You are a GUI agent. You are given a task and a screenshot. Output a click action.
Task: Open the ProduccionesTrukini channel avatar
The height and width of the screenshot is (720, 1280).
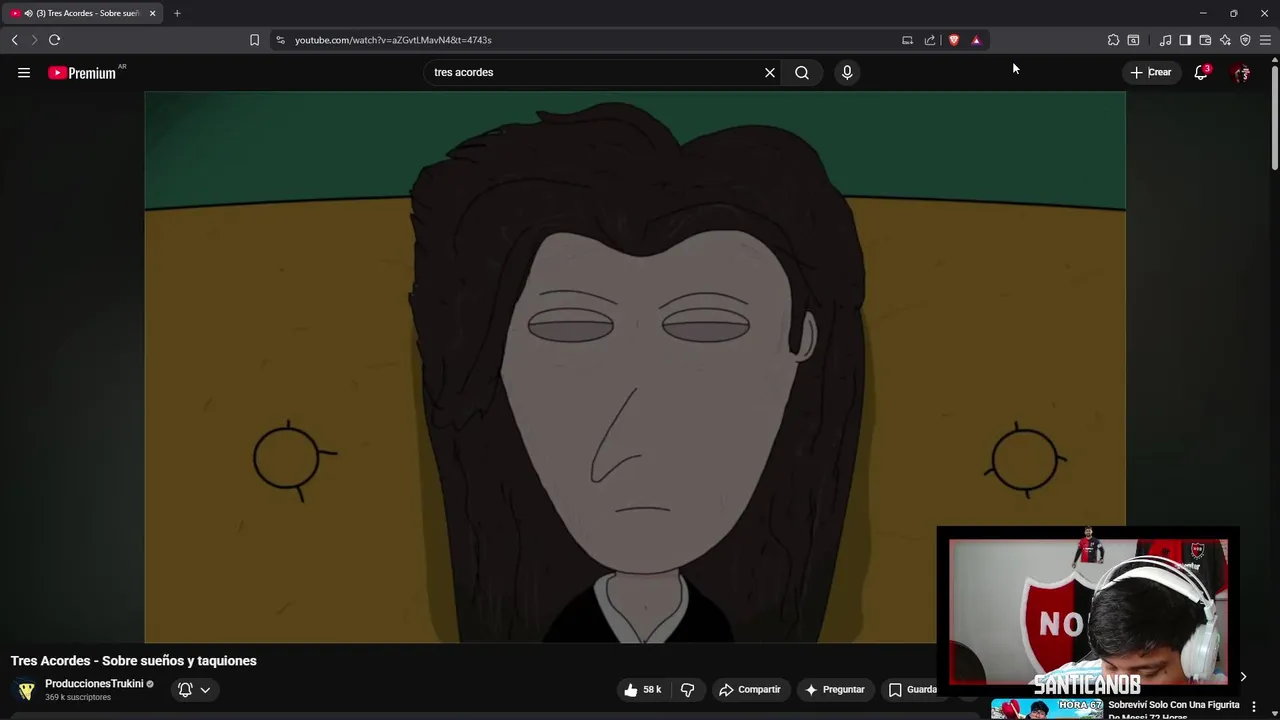click(x=26, y=690)
